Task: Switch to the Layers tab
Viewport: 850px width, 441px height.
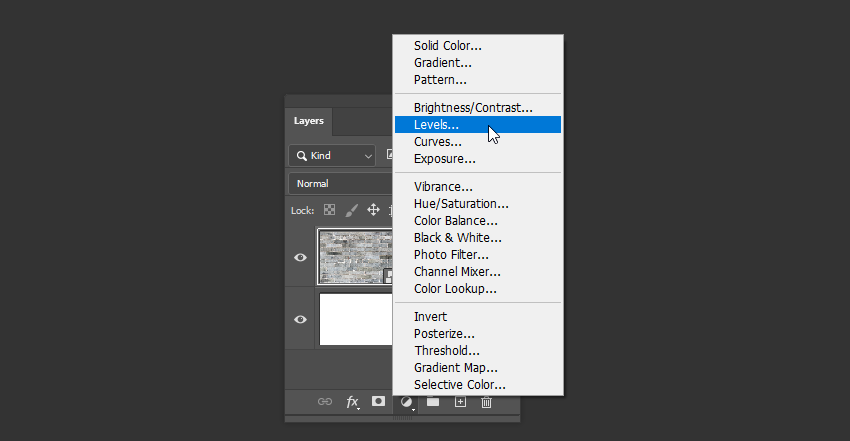Action: [x=309, y=121]
